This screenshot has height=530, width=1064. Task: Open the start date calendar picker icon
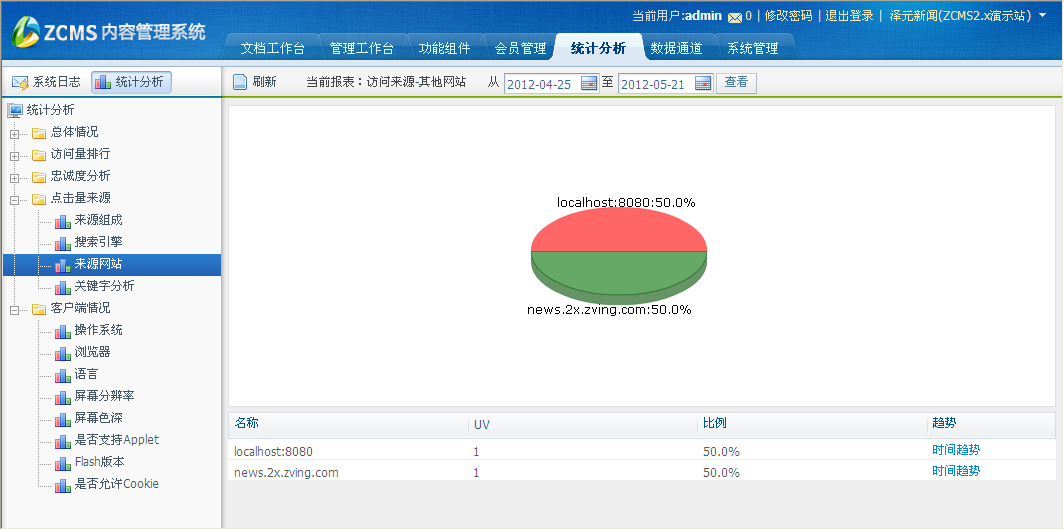click(589, 84)
